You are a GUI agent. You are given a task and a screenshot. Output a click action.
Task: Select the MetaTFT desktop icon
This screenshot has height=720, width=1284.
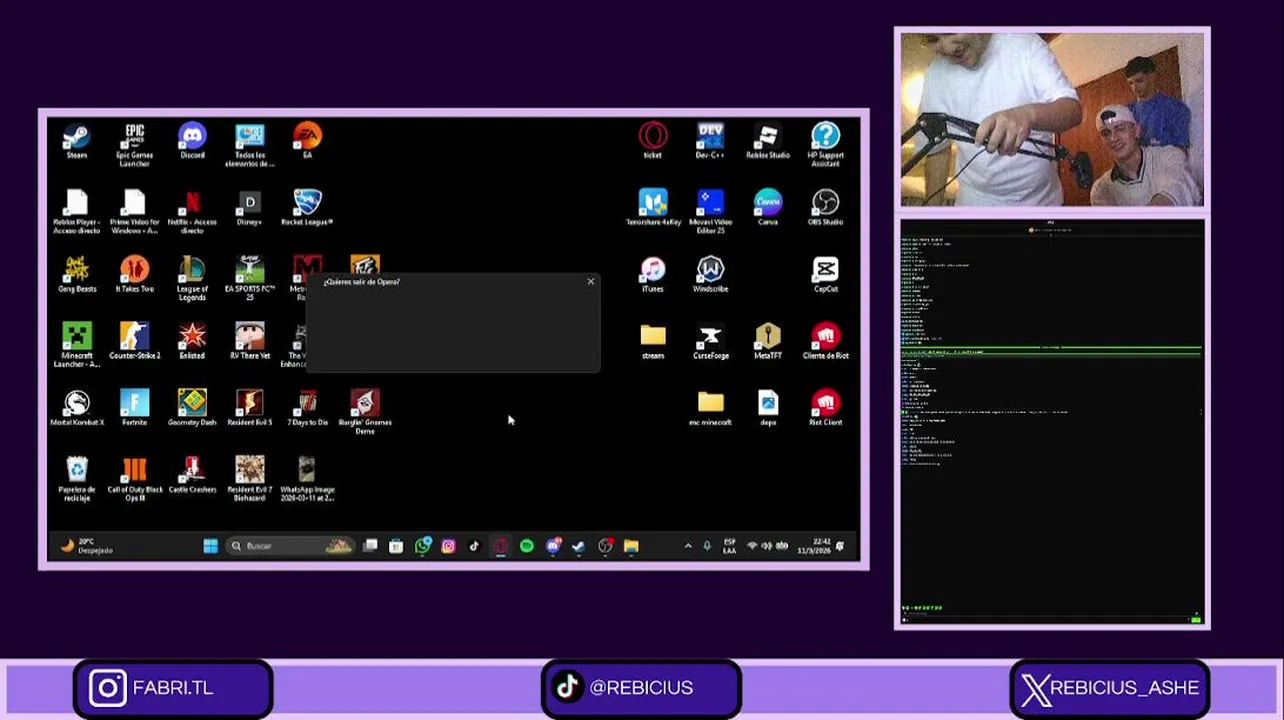pos(768,342)
